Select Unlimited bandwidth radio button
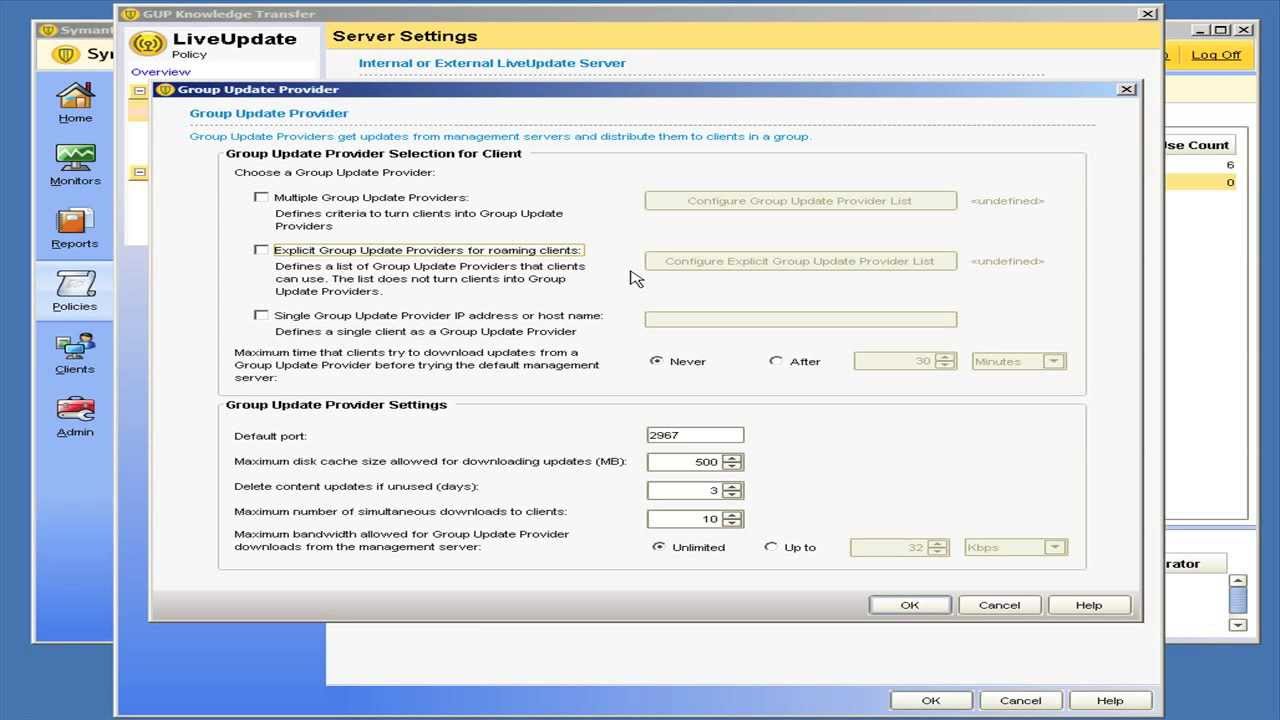The image size is (1280, 720). click(x=658, y=547)
